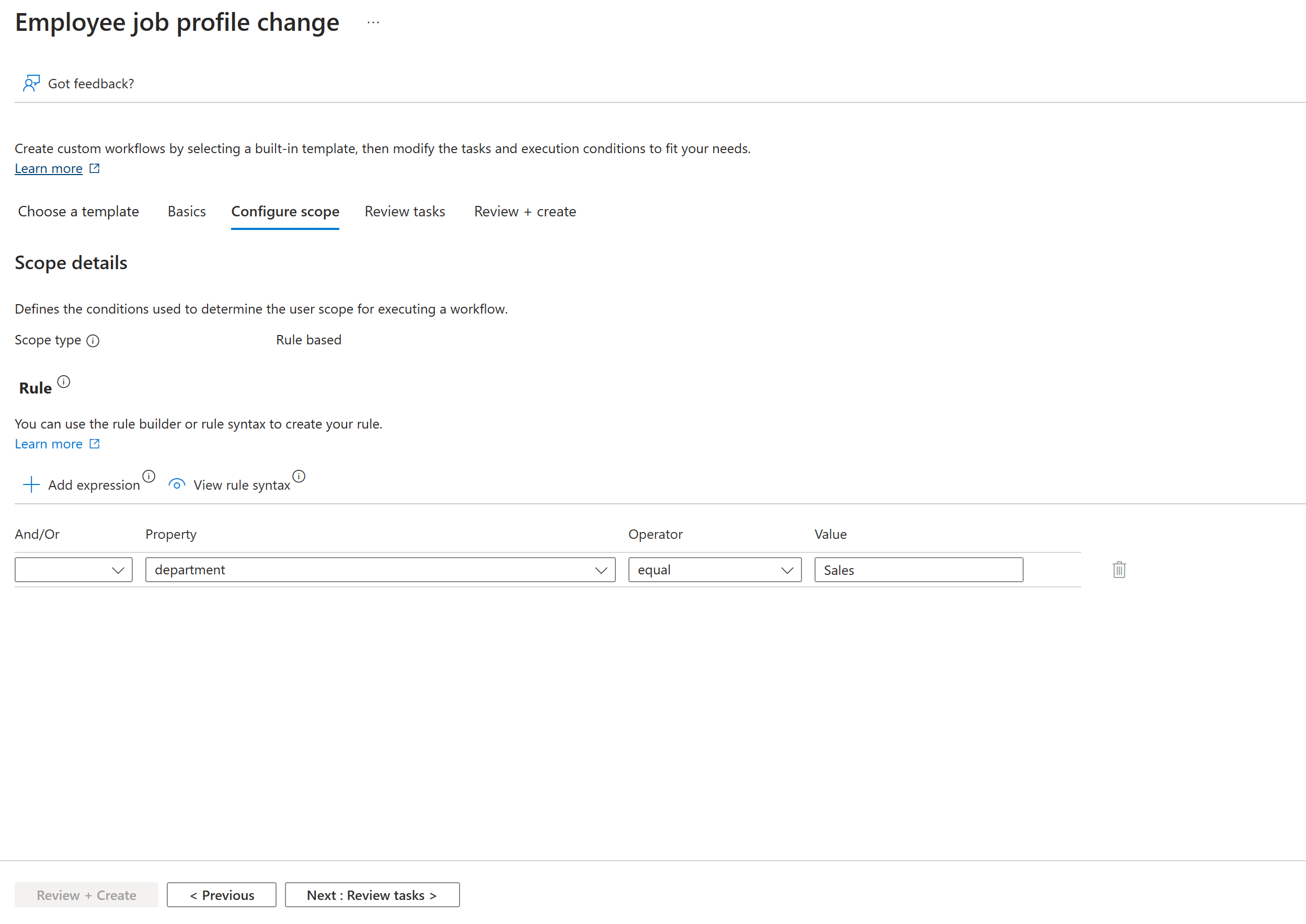Switch to the Review tasks tab
Viewport: 1306px width, 924px height.
click(x=403, y=211)
